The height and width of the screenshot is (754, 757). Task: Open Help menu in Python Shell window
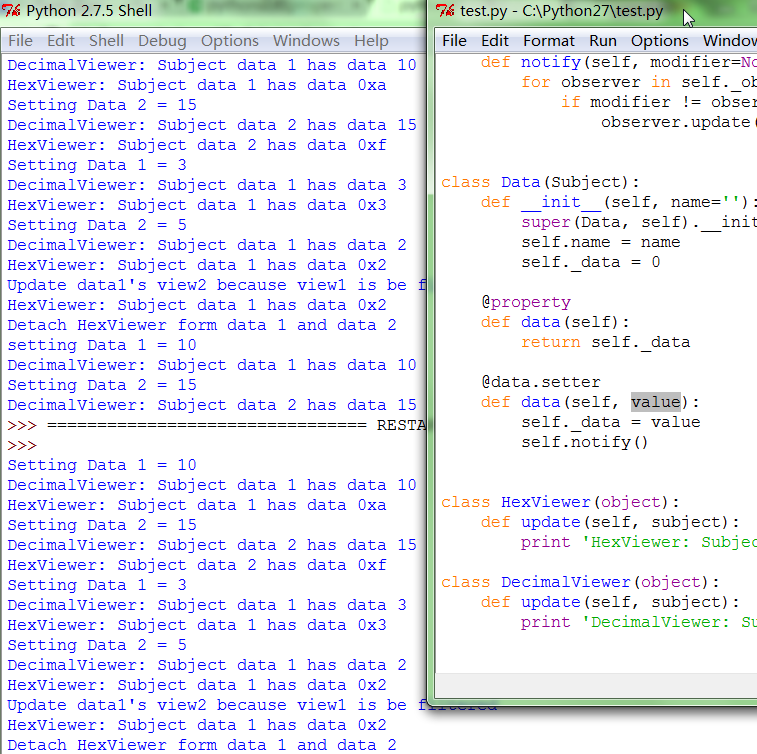pyautogui.click(x=371, y=41)
